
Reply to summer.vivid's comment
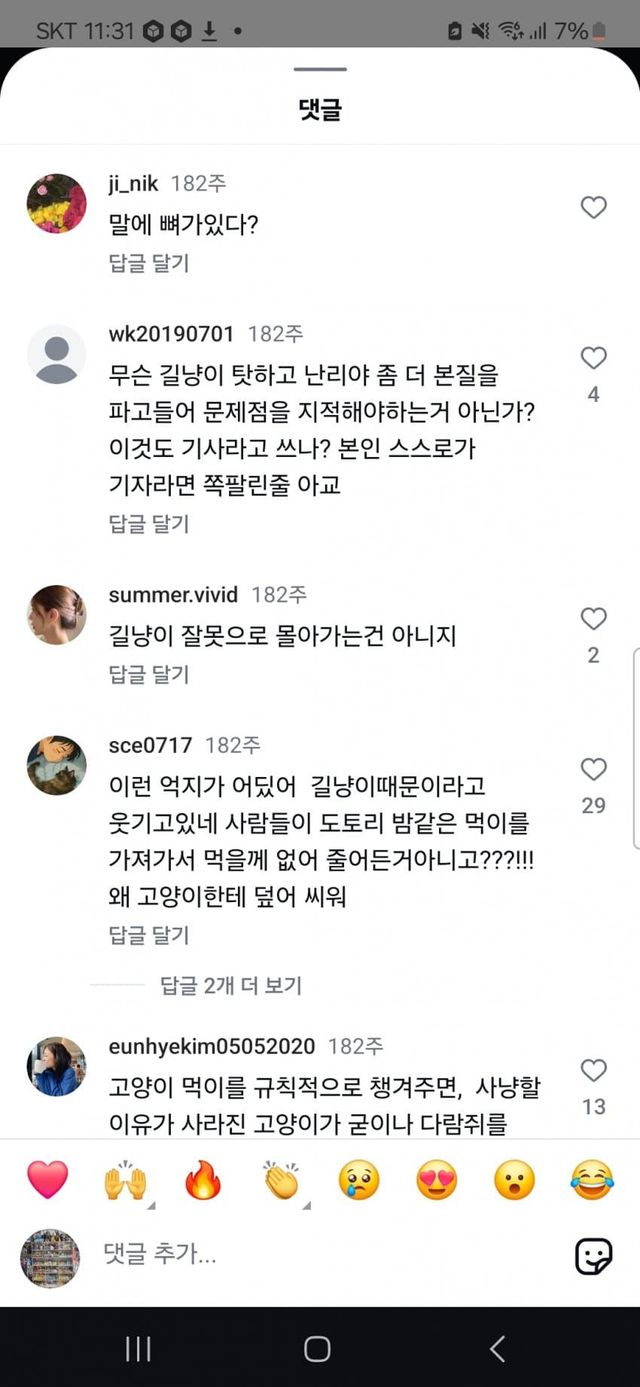(149, 674)
